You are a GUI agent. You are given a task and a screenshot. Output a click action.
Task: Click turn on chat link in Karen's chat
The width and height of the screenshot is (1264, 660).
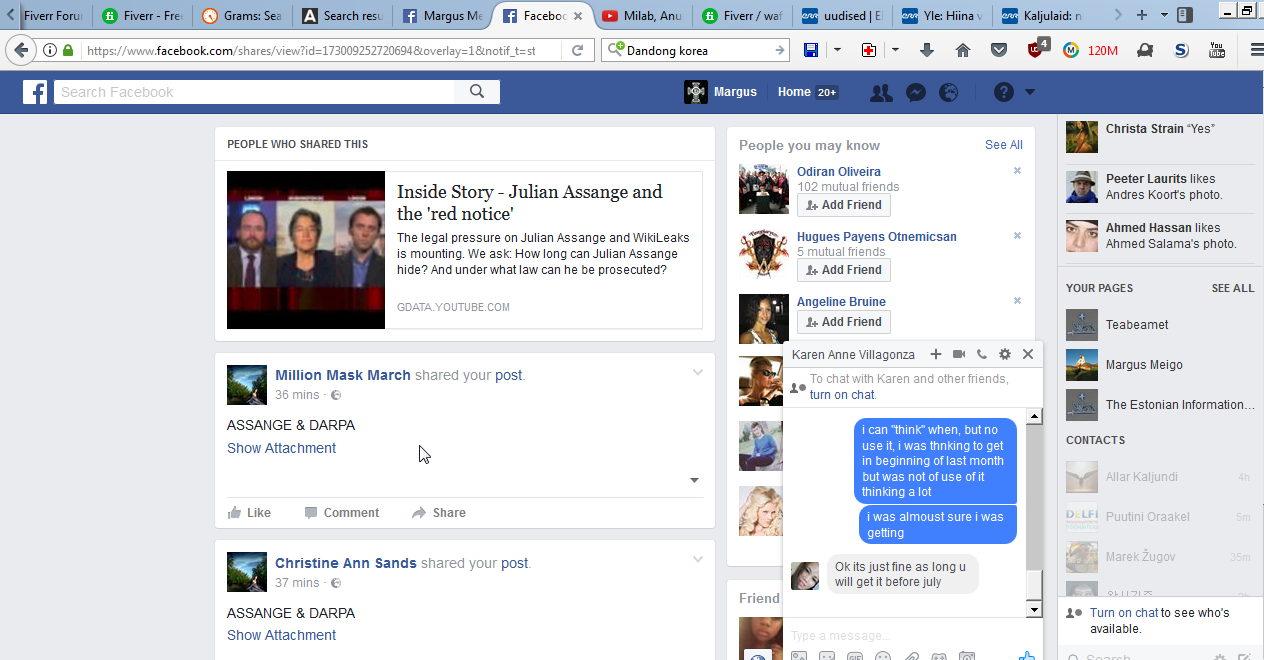[x=841, y=395]
